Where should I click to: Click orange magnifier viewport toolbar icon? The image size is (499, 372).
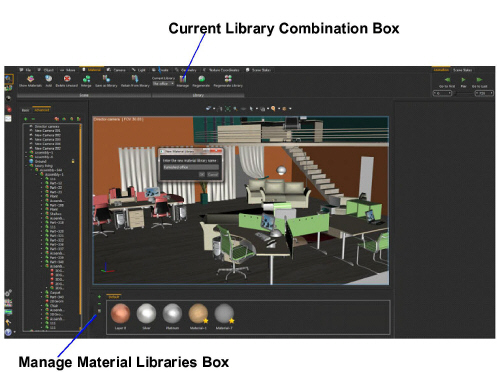[x=273, y=108]
